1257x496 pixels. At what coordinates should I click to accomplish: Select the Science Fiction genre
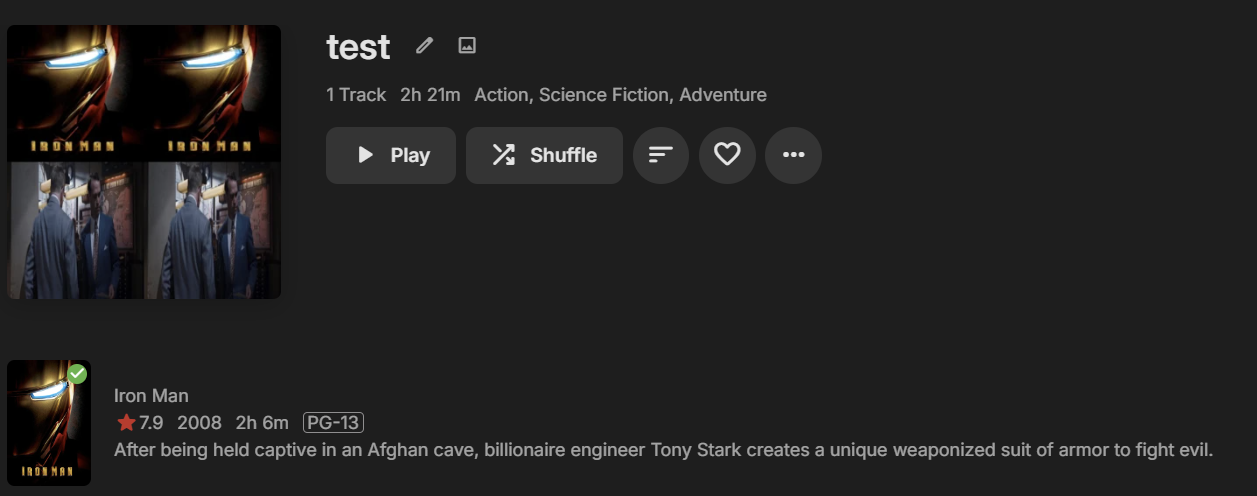tap(606, 95)
